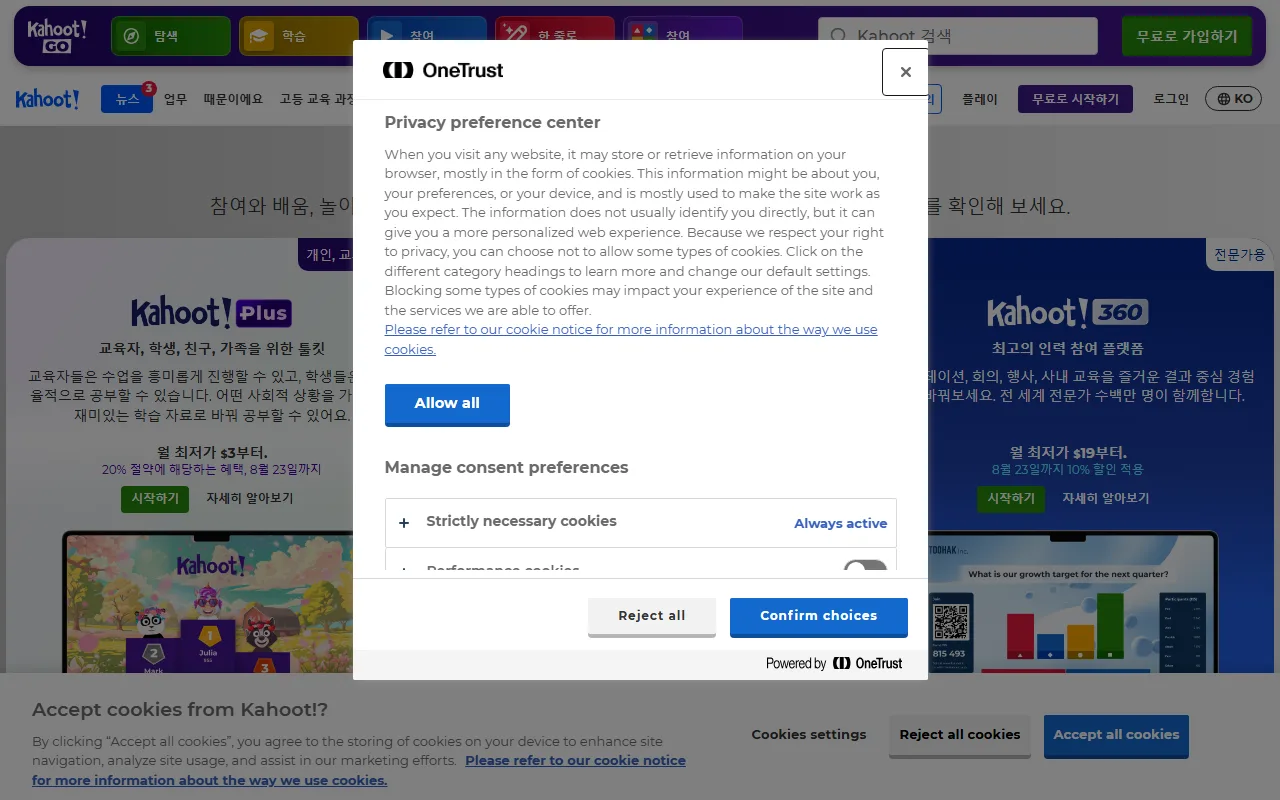Open the 업무 menu item
Image resolution: width=1280 pixels, height=800 pixels.
point(175,99)
